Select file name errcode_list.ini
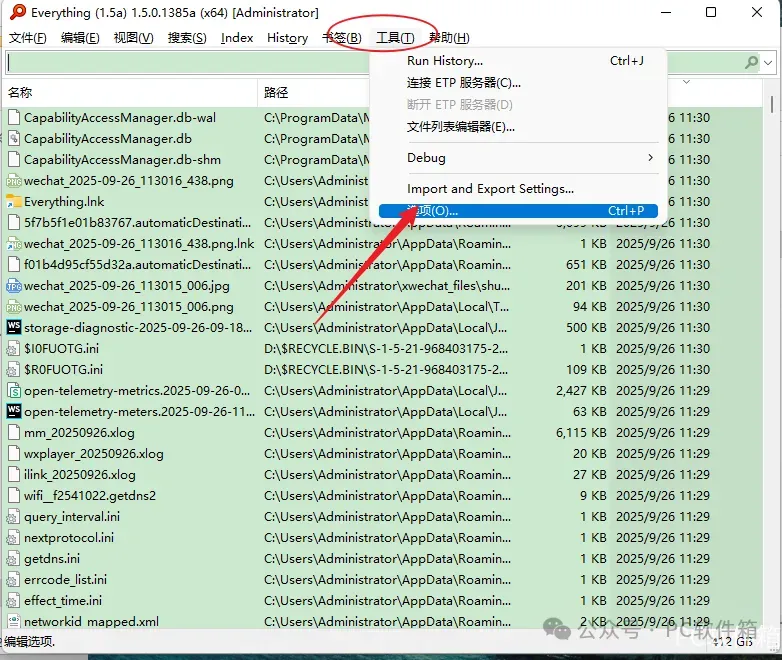The image size is (782, 660). point(65,580)
